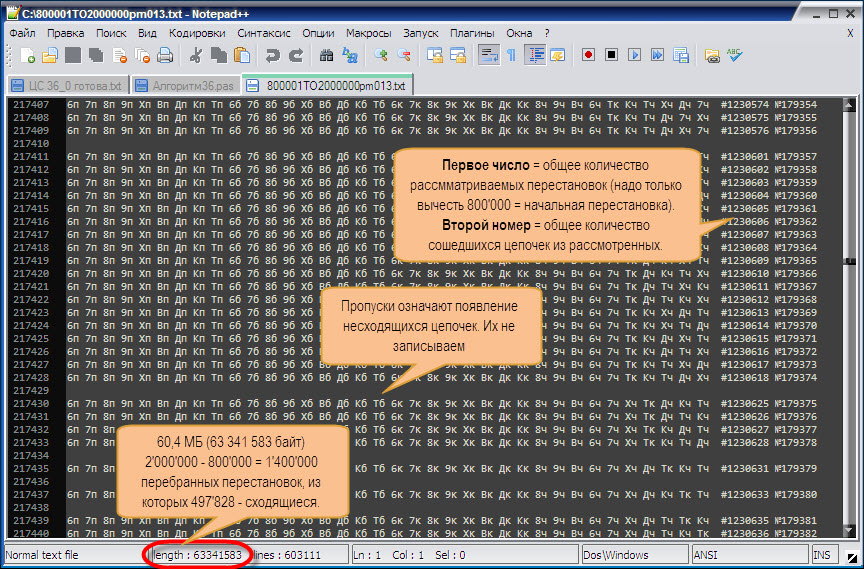The width and height of the screenshot is (864, 569).
Task: Select the 800001TO2000000pm013.txt tab
Action: [x=327, y=85]
